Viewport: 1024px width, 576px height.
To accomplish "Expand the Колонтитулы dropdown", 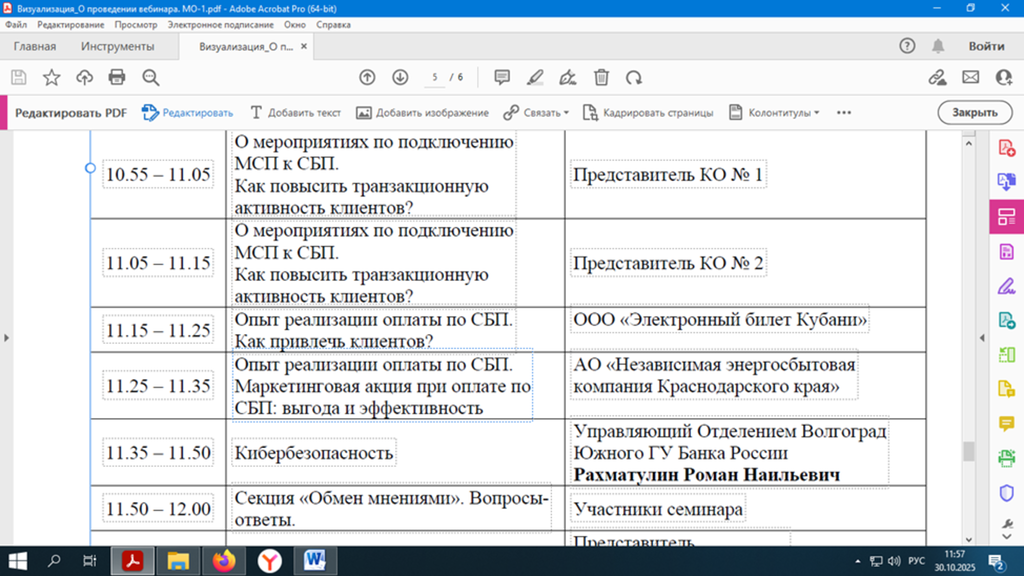I will coord(774,113).
